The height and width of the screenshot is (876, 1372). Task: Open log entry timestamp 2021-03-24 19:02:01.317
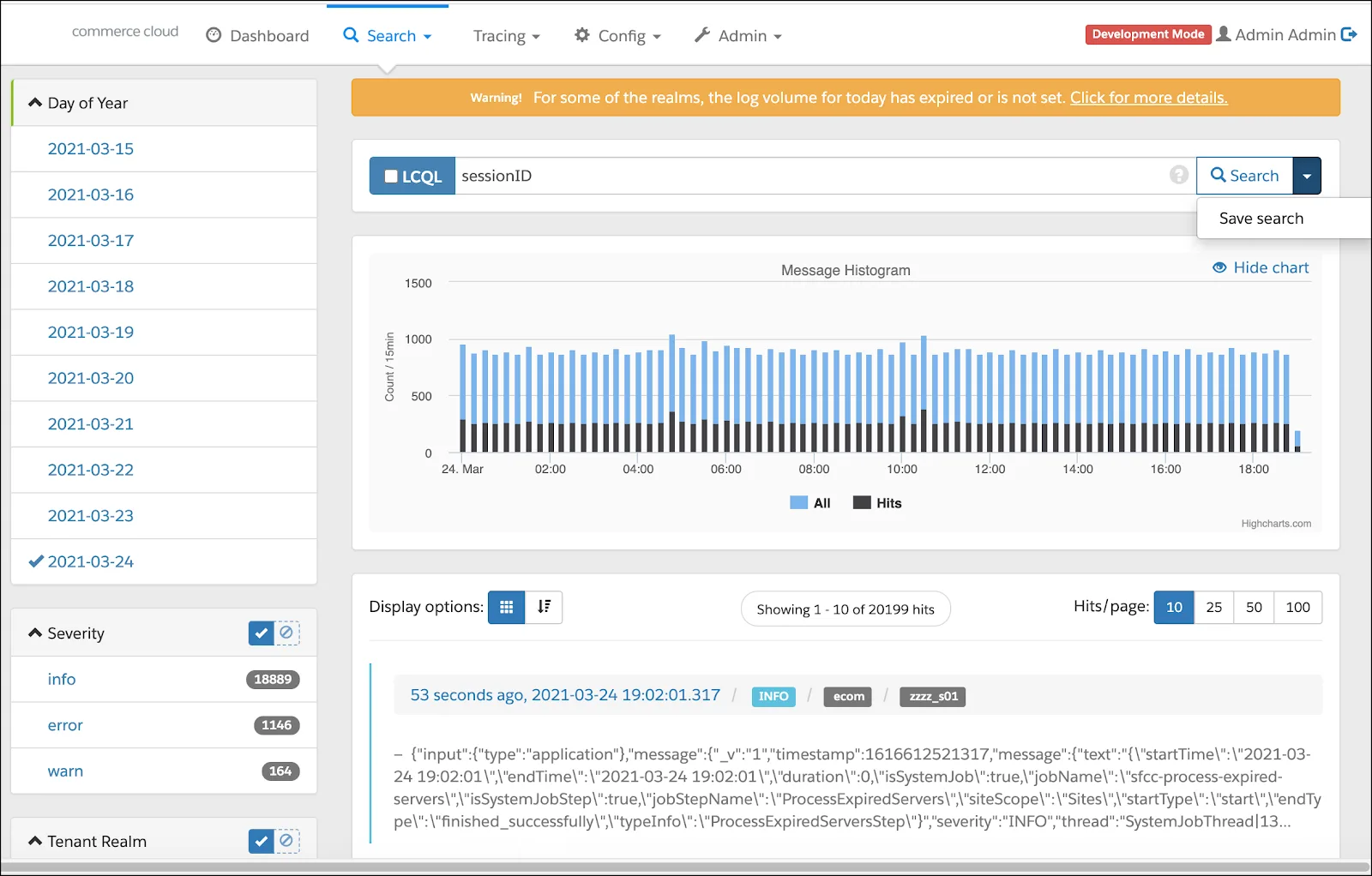(565, 695)
